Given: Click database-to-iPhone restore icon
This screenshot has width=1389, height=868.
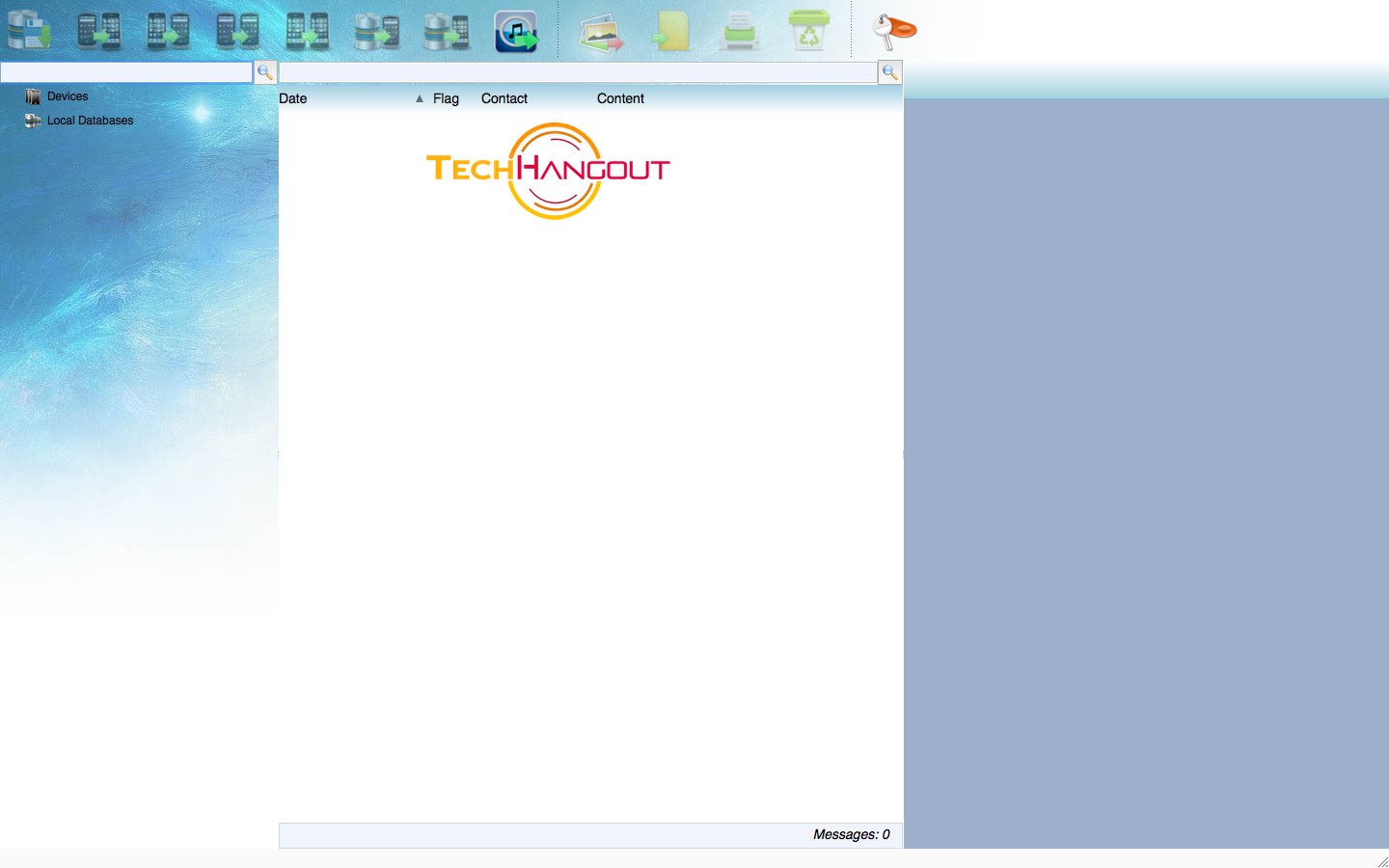Looking at the screenshot, I should click(x=446, y=31).
